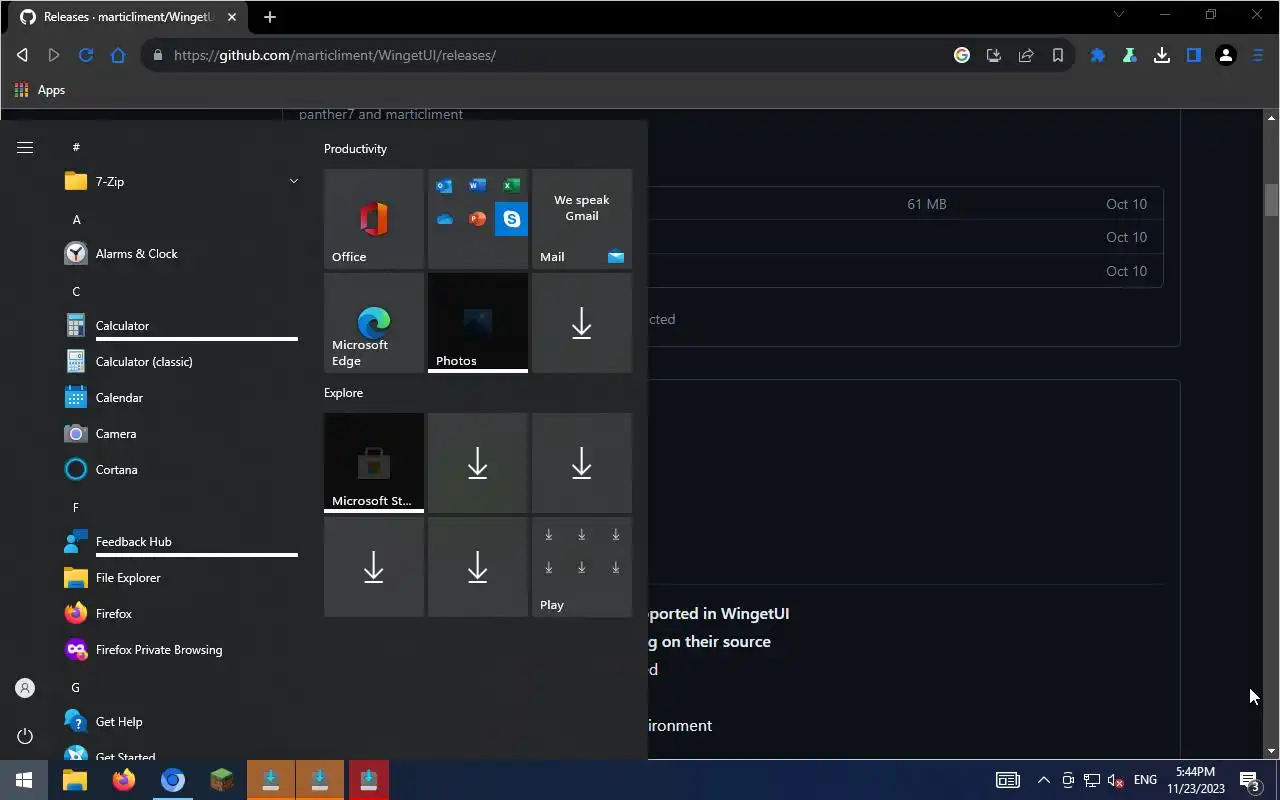This screenshot has width=1280, height=800.
Task: Jump to the # section header
Action: point(76,147)
